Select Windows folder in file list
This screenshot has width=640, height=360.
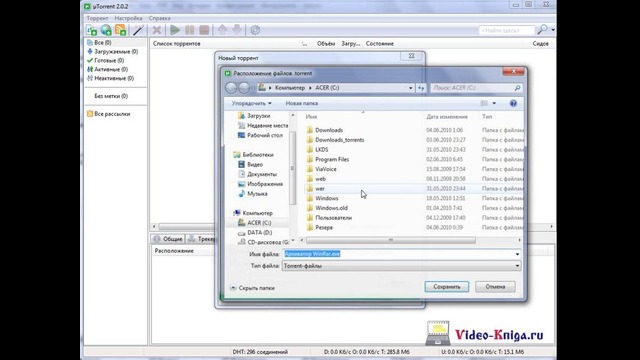coord(327,198)
